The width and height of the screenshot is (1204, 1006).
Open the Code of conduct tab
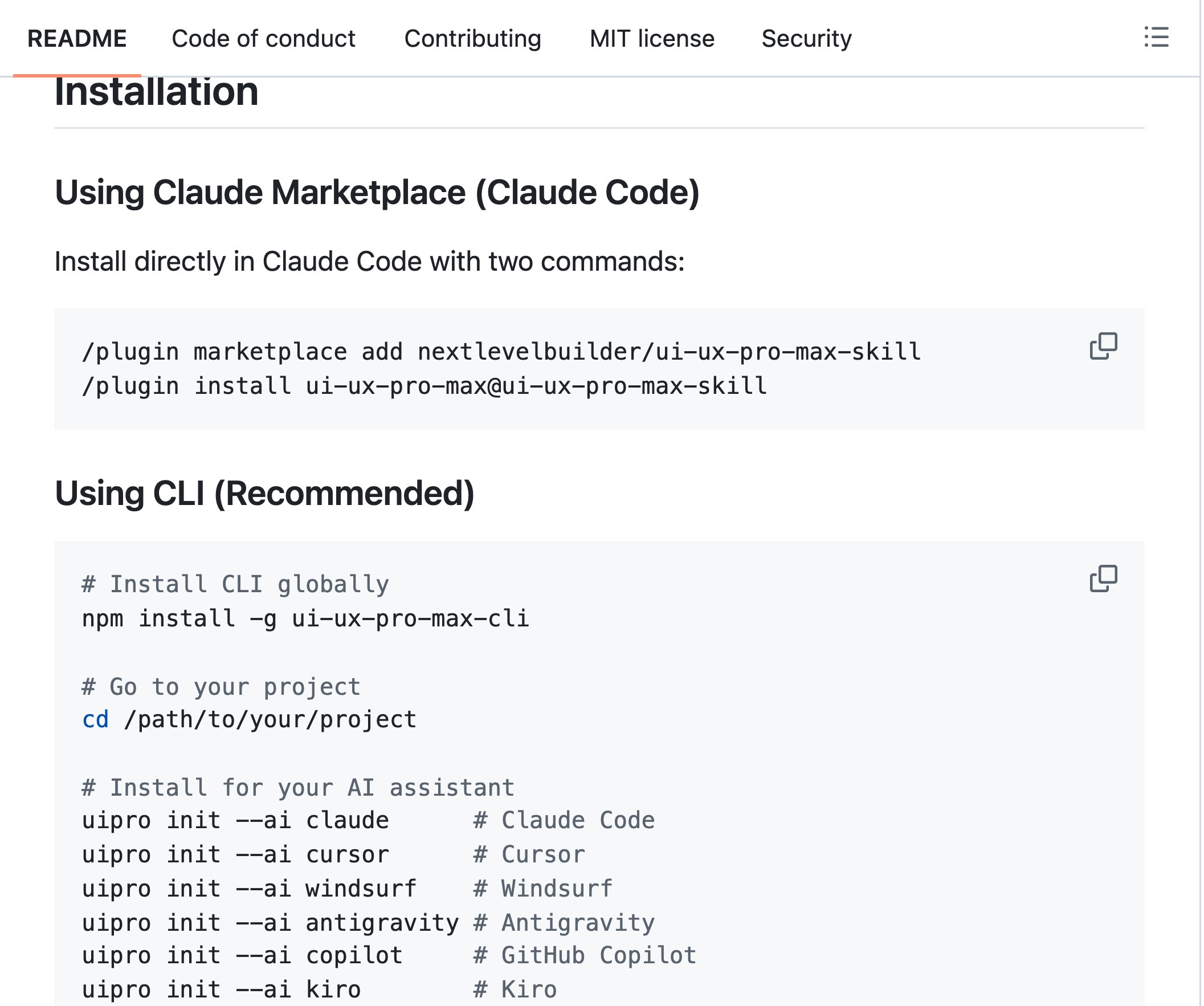coord(264,38)
